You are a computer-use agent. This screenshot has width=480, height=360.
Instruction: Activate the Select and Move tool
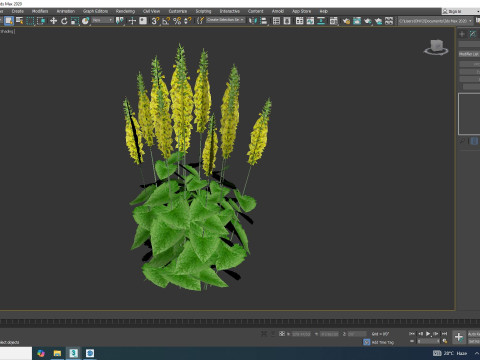pos(53,21)
